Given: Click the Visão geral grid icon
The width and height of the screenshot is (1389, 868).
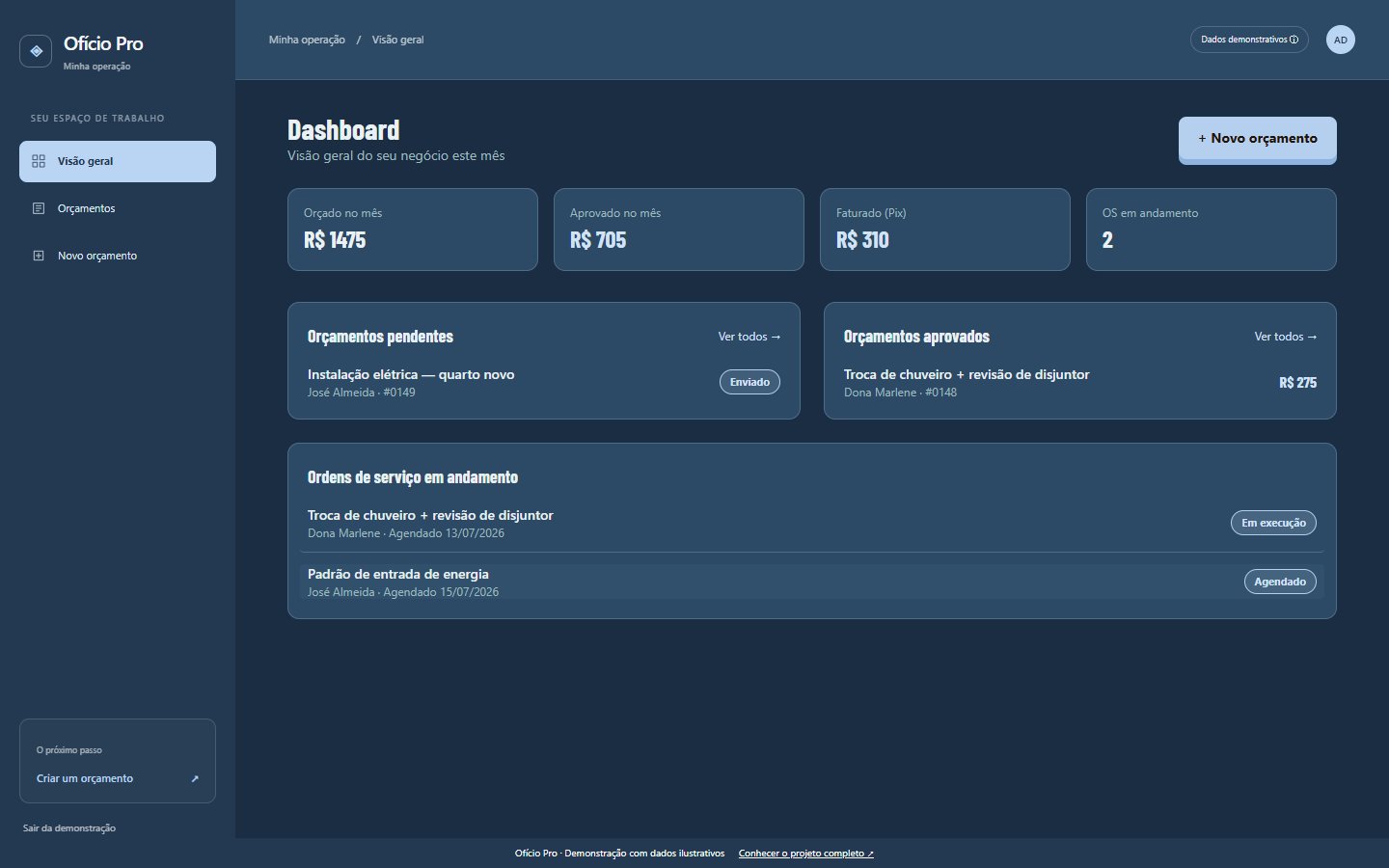Looking at the screenshot, I should 39,161.
